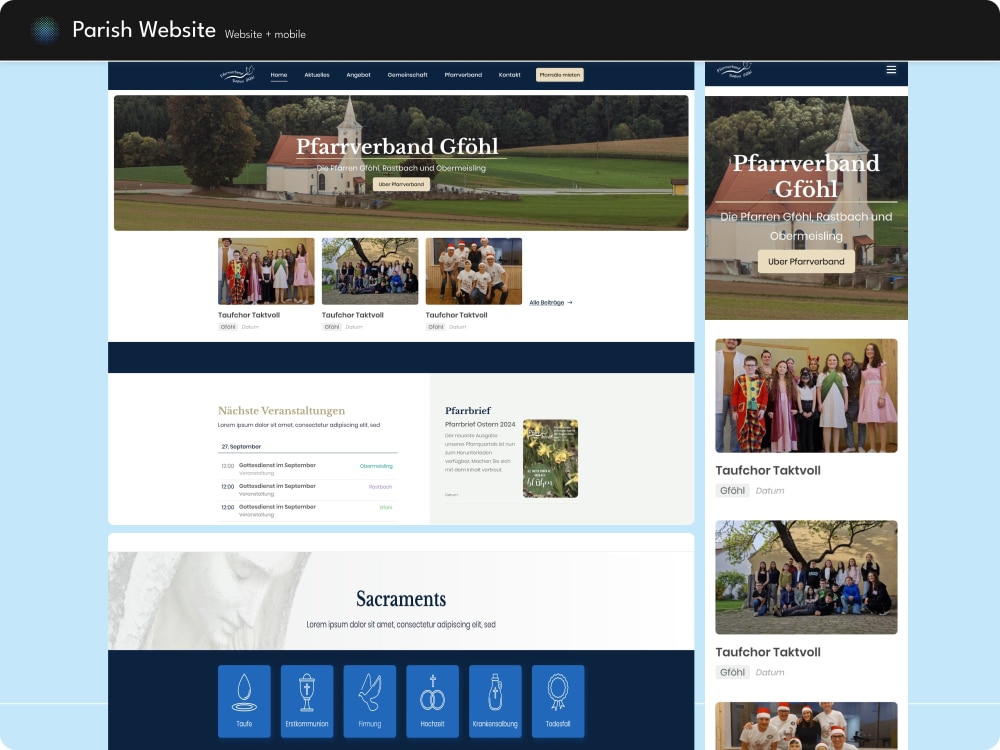Screen dimensions: 1000x750
Task: Select the Firmung dove icon card
Action: pyautogui.click(x=370, y=701)
